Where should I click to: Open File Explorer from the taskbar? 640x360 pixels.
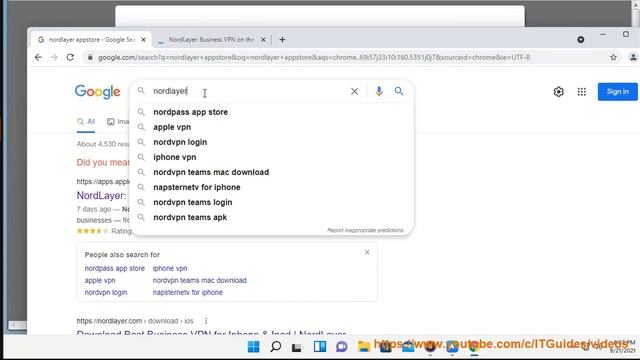click(x=364, y=347)
